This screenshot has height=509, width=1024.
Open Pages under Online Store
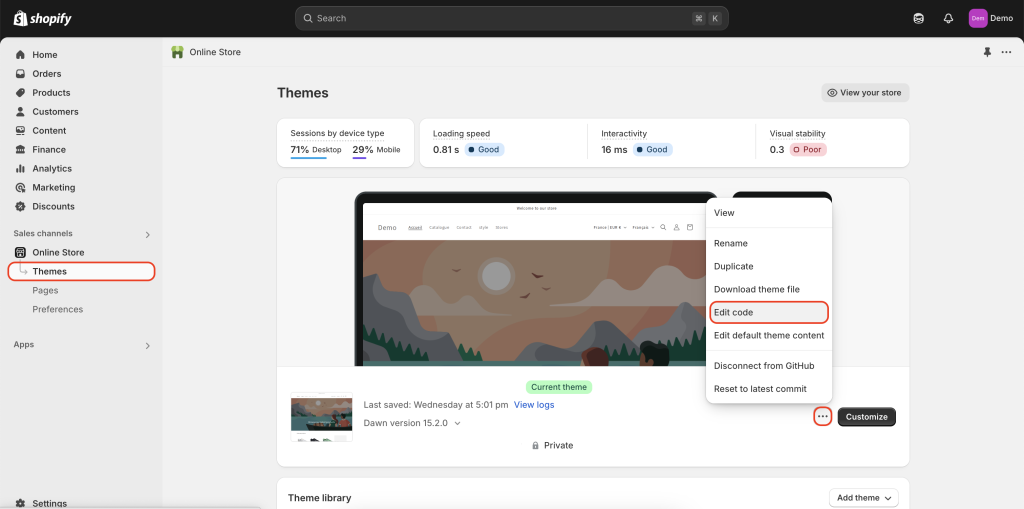tap(45, 290)
